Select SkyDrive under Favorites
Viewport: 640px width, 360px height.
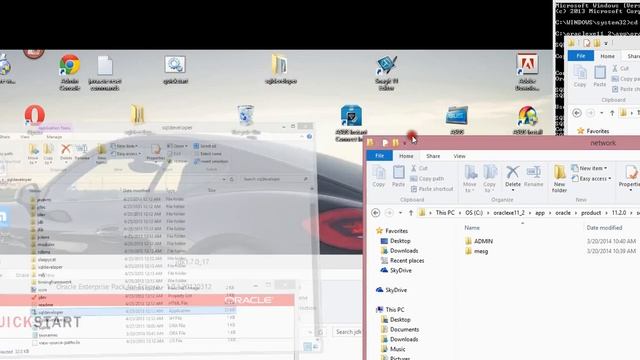click(x=396, y=270)
